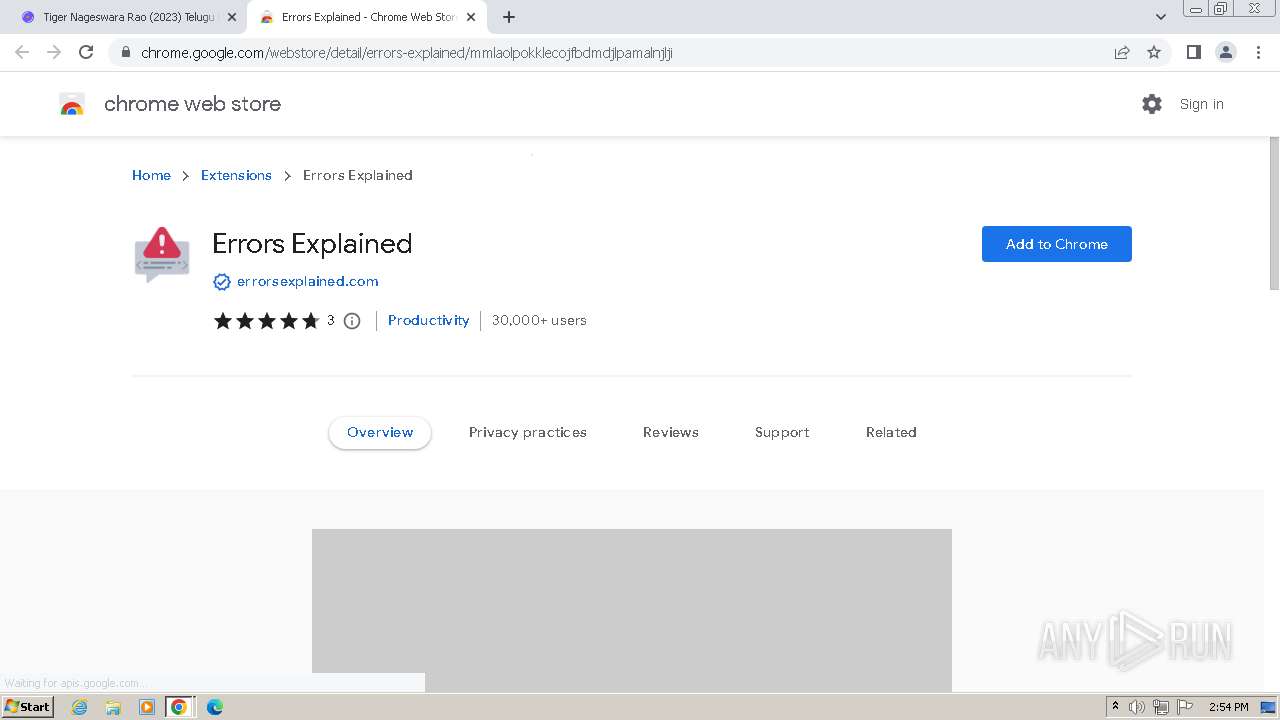Click the five-star rating
This screenshot has width=1280, height=720.
click(x=266, y=321)
